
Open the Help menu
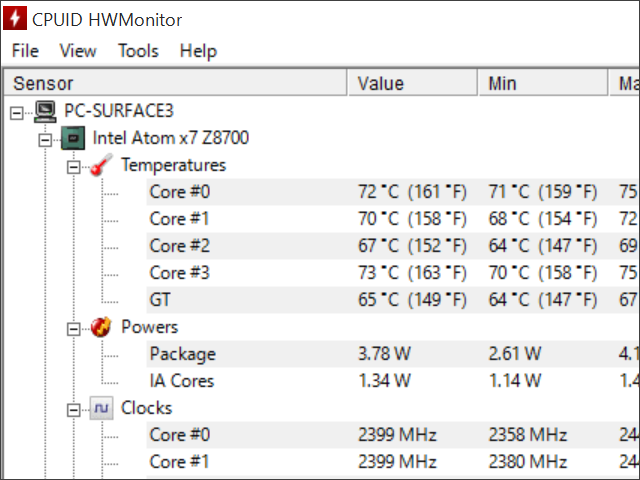point(198,52)
